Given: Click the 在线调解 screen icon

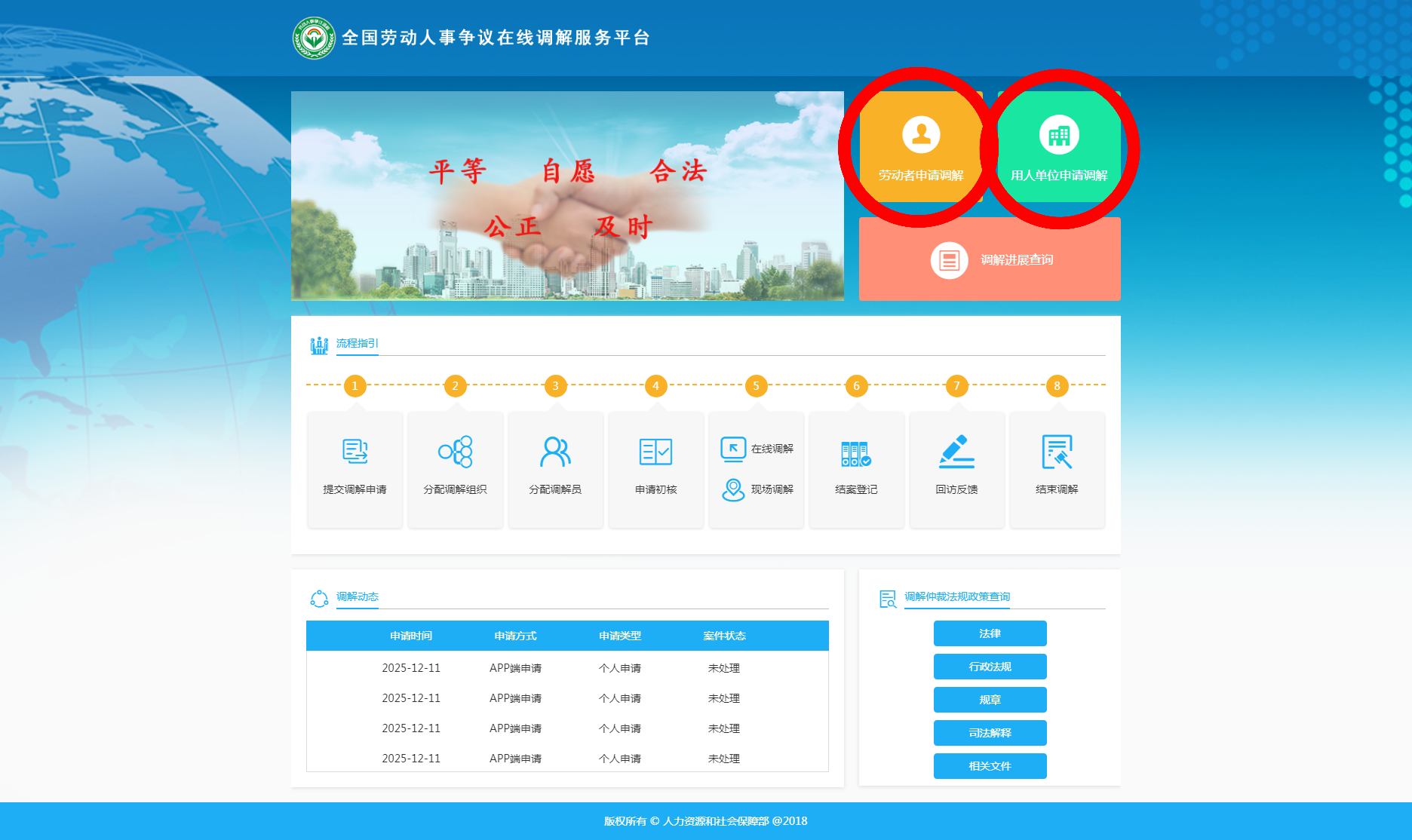Looking at the screenshot, I should tap(733, 448).
